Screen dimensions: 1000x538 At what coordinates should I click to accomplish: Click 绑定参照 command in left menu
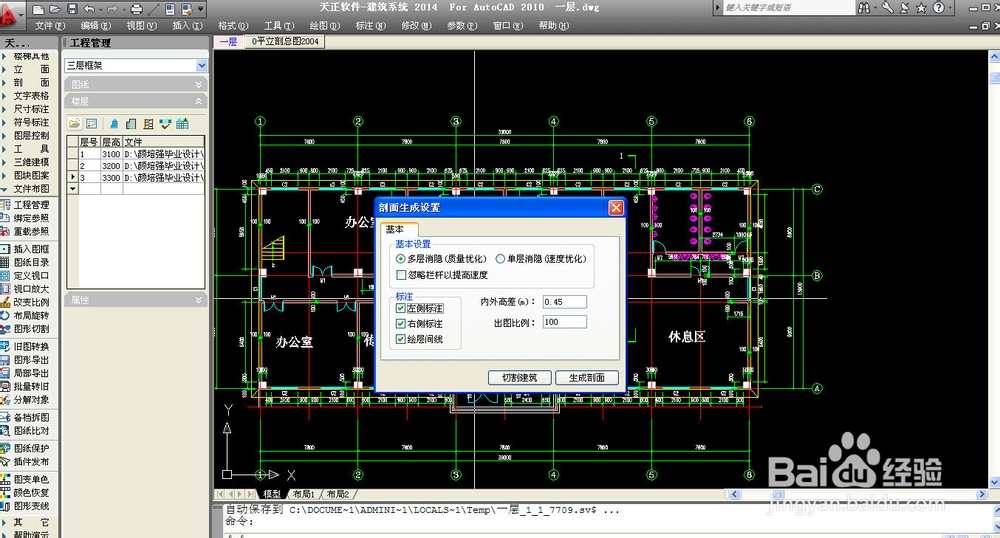tap(31, 218)
